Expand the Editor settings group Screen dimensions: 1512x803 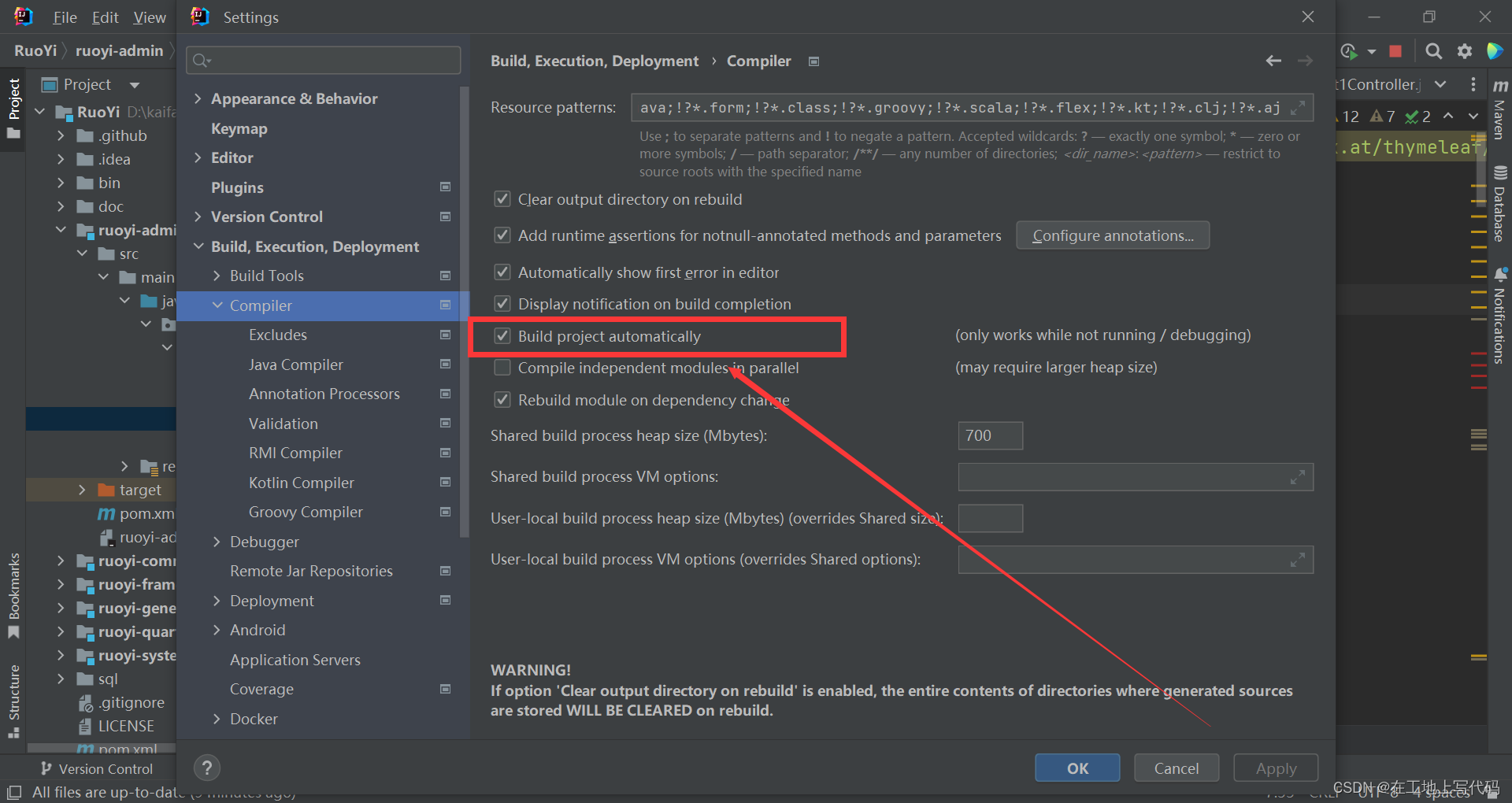[x=198, y=157]
